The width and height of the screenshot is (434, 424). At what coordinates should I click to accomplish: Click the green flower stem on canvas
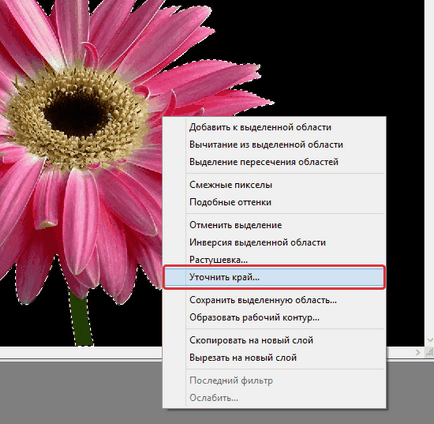click(x=81, y=319)
